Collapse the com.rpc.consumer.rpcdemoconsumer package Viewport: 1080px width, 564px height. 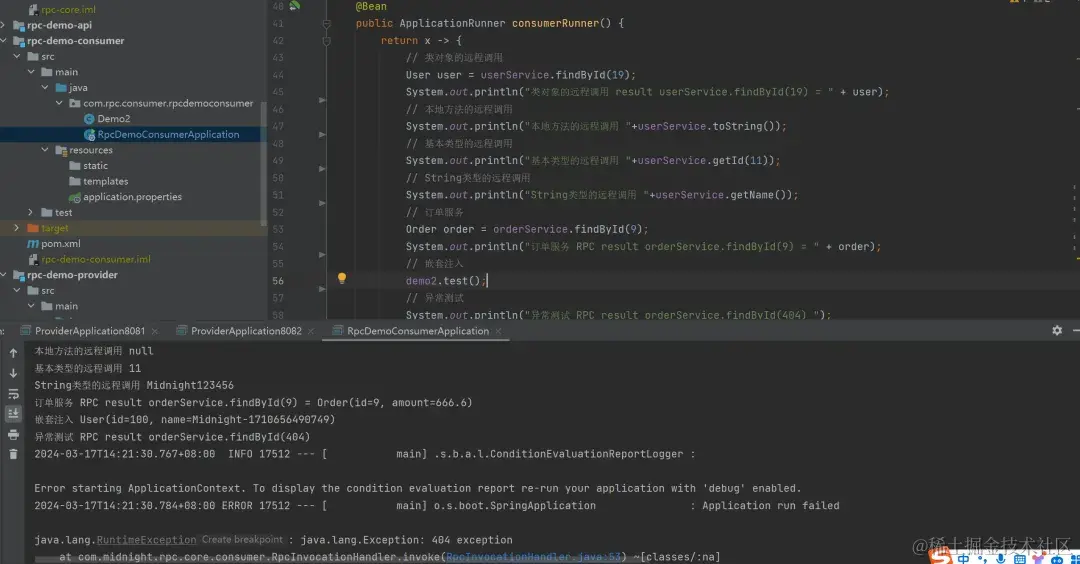pos(59,103)
